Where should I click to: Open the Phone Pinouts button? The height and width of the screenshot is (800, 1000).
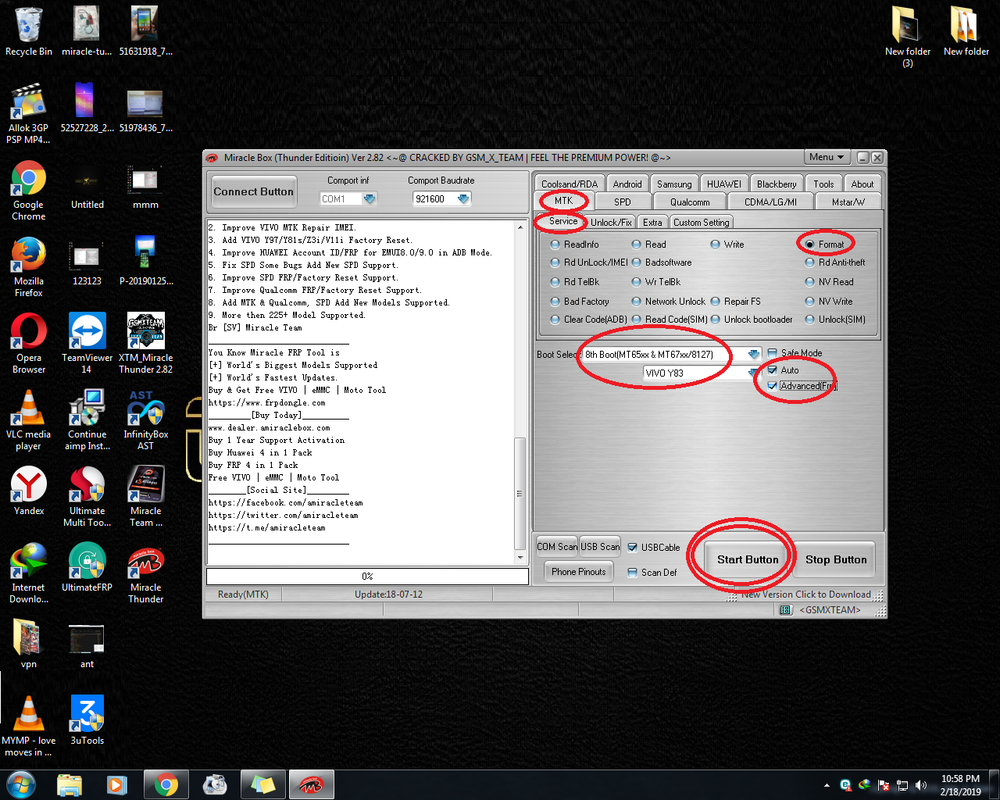pos(578,572)
